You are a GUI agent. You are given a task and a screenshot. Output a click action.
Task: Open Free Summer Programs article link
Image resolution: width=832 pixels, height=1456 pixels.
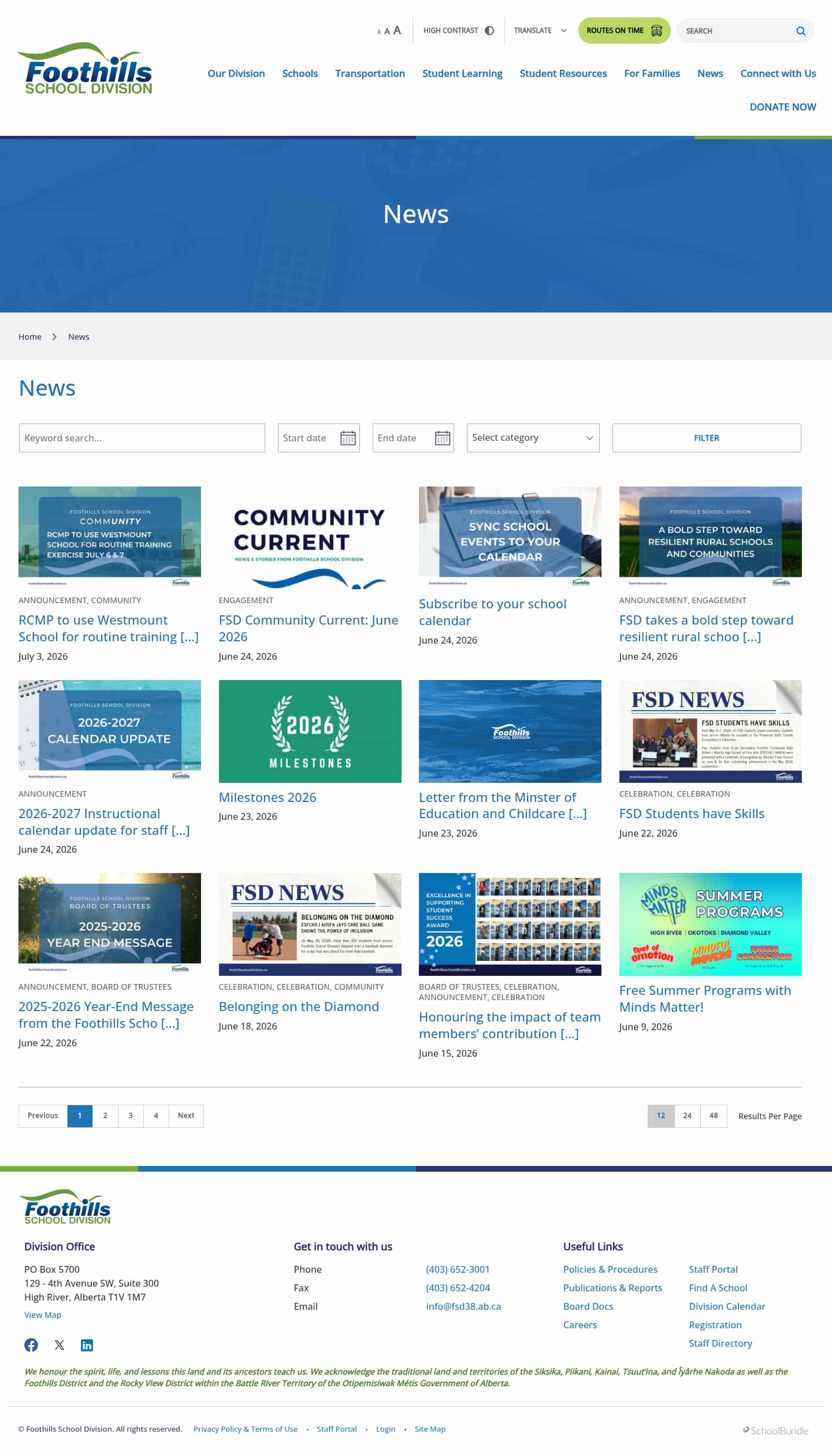click(x=705, y=998)
